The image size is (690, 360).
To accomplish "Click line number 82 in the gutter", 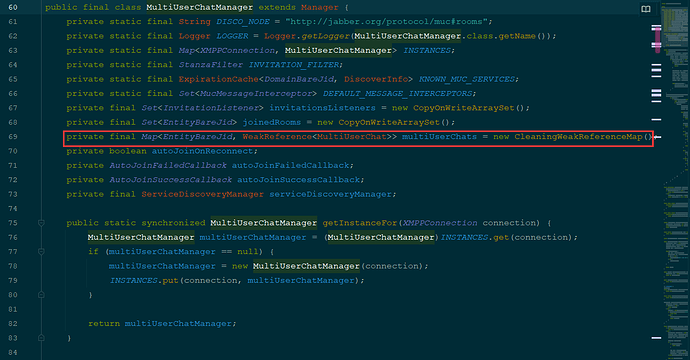I will point(13,323).
